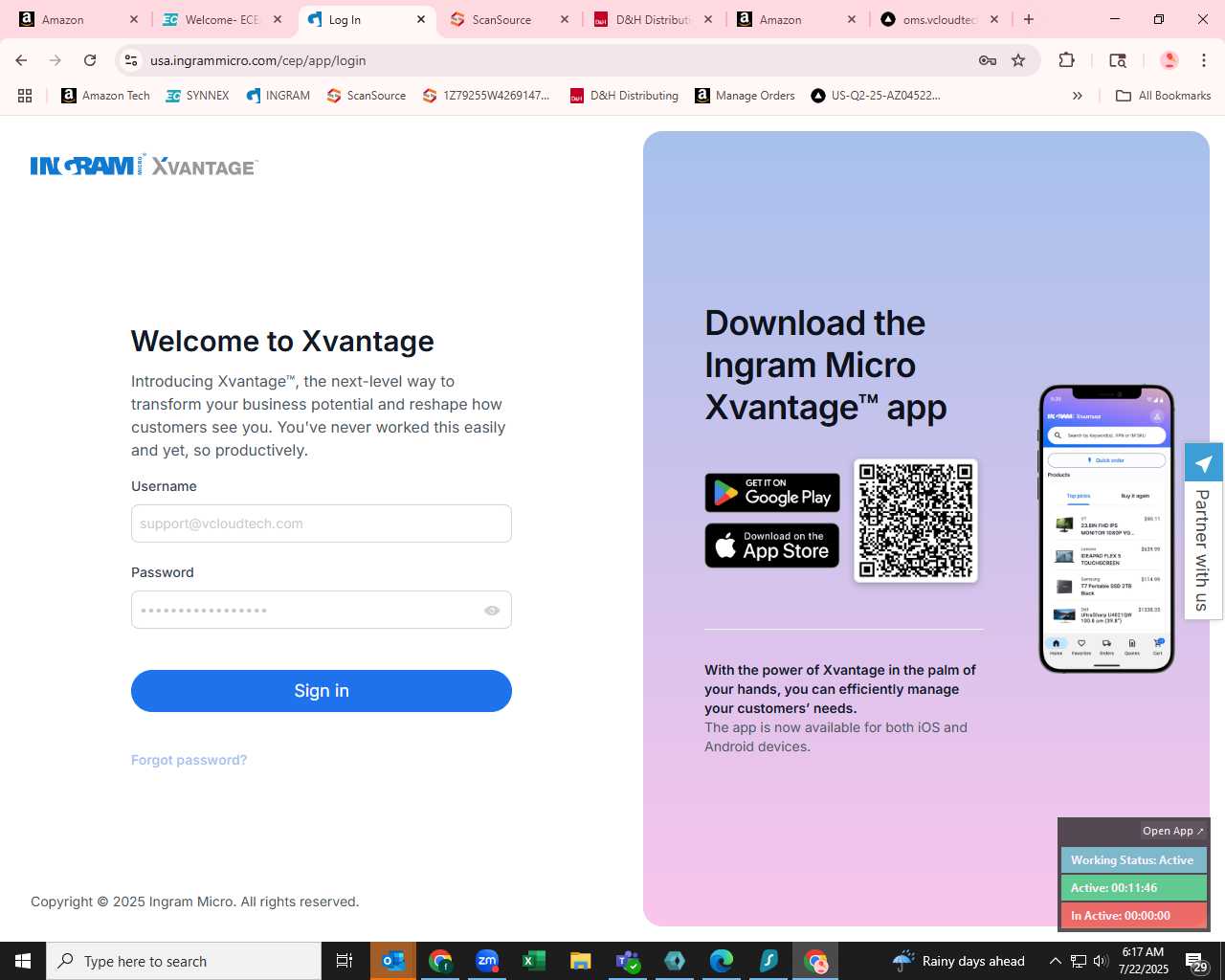Viewport: 1225px width, 980px height.
Task: Open Download on the App Store badge
Action: click(772, 546)
